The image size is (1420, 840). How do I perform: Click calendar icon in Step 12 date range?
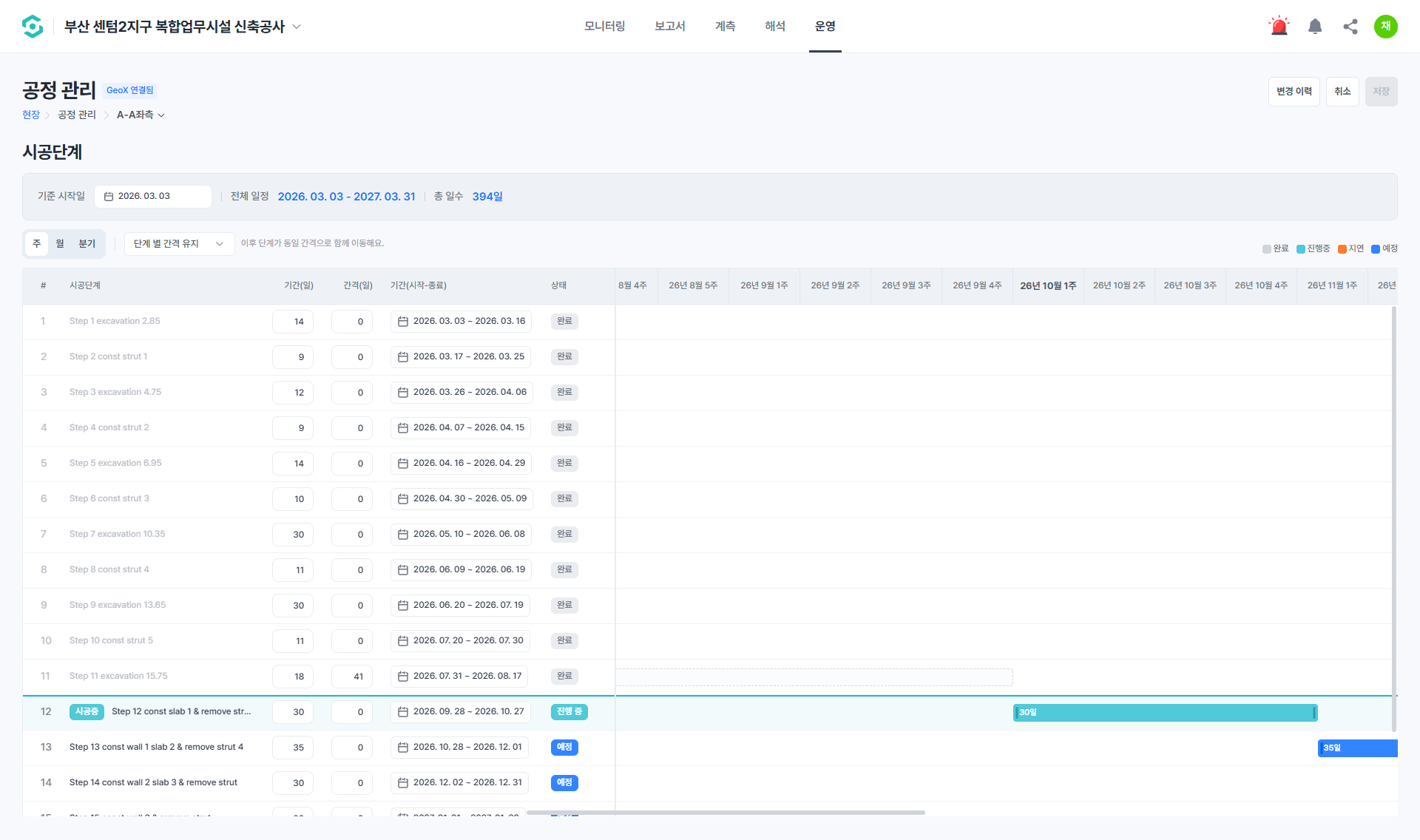click(403, 712)
